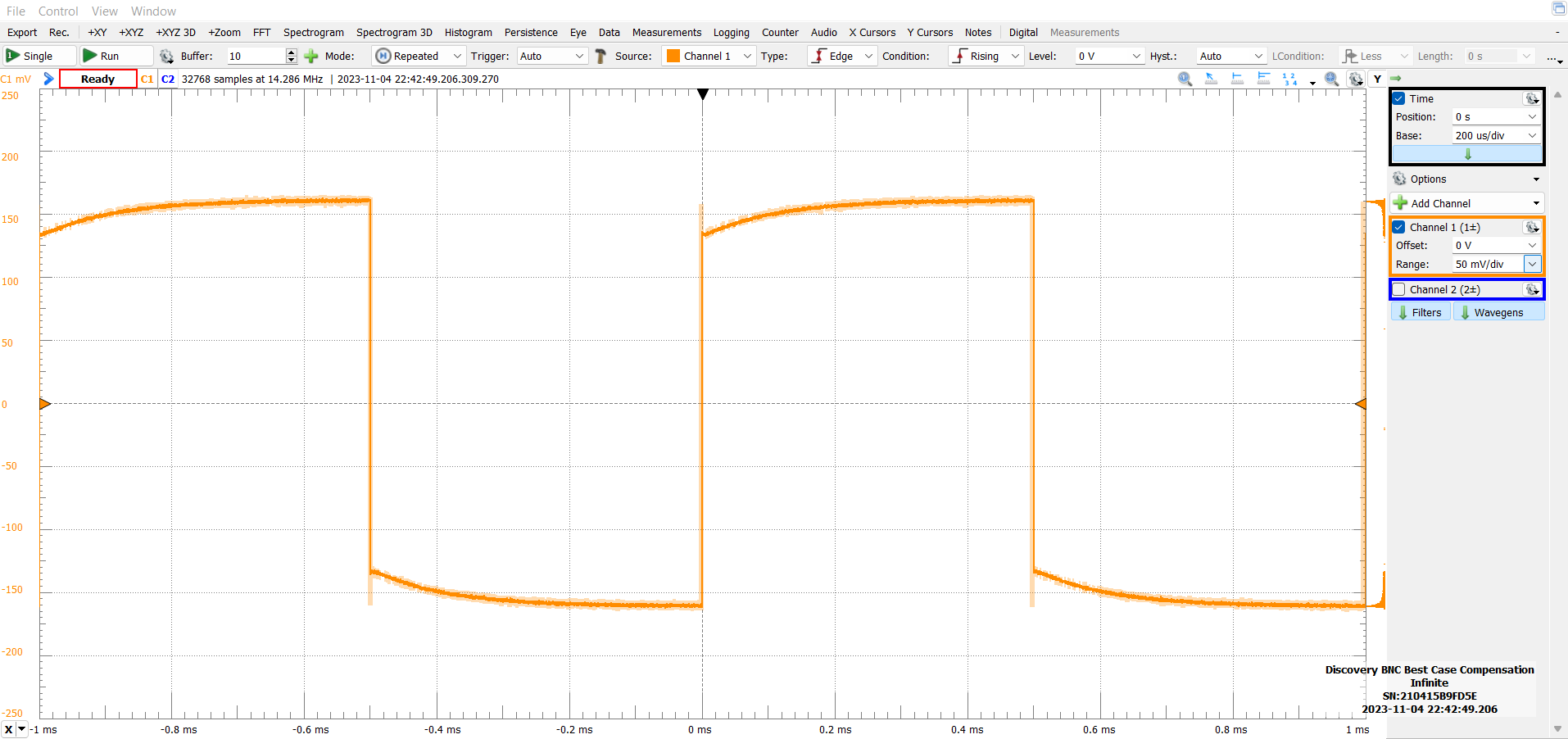Screen dimensions: 1568x739
Task: Open the Mode dropdown showing Repeated
Action: click(419, 56)
